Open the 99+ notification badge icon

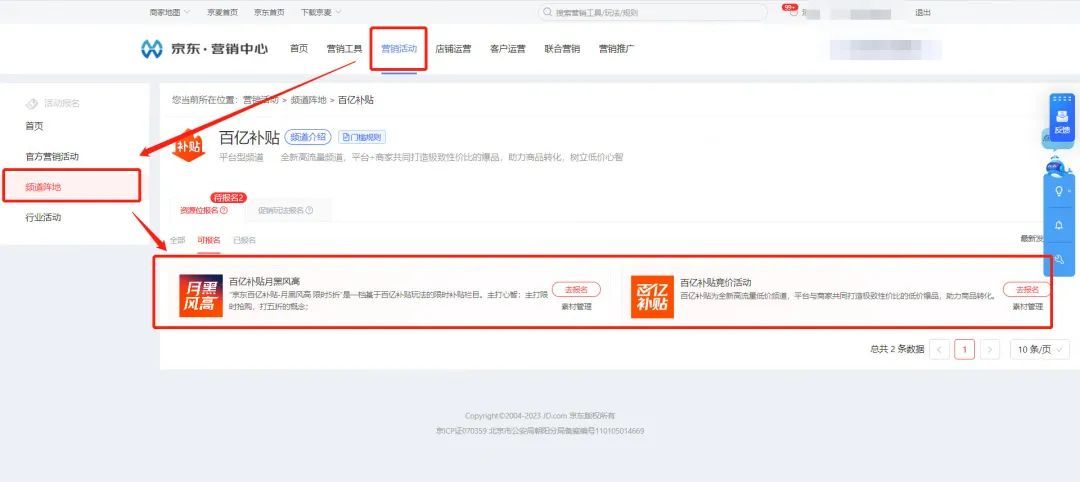pos(789,8)
